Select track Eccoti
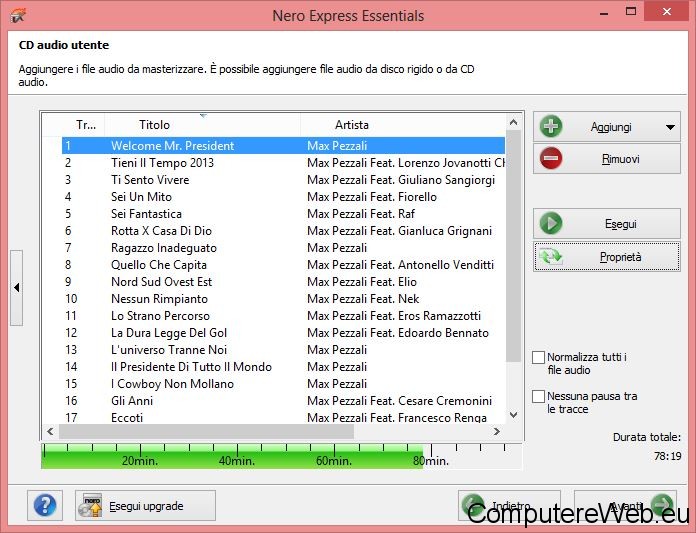Screen dimensions: 696x533 coord(283,417)
